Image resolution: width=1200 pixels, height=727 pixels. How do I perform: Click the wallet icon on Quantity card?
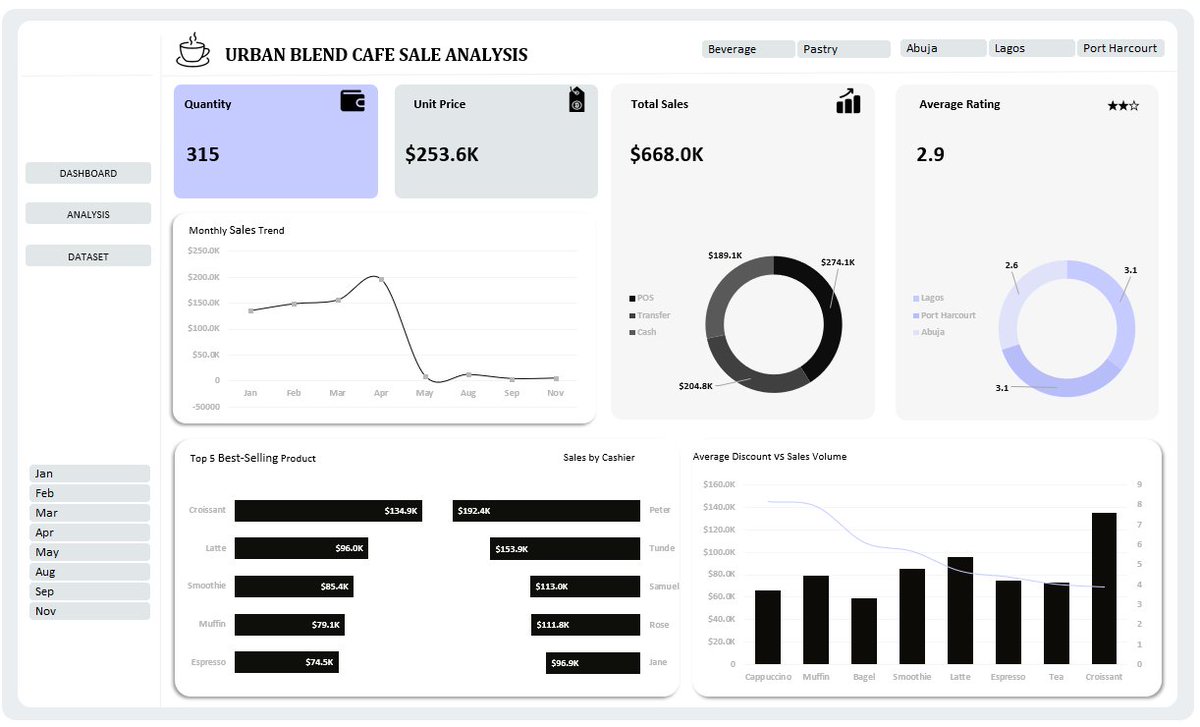tap(353, 101)
